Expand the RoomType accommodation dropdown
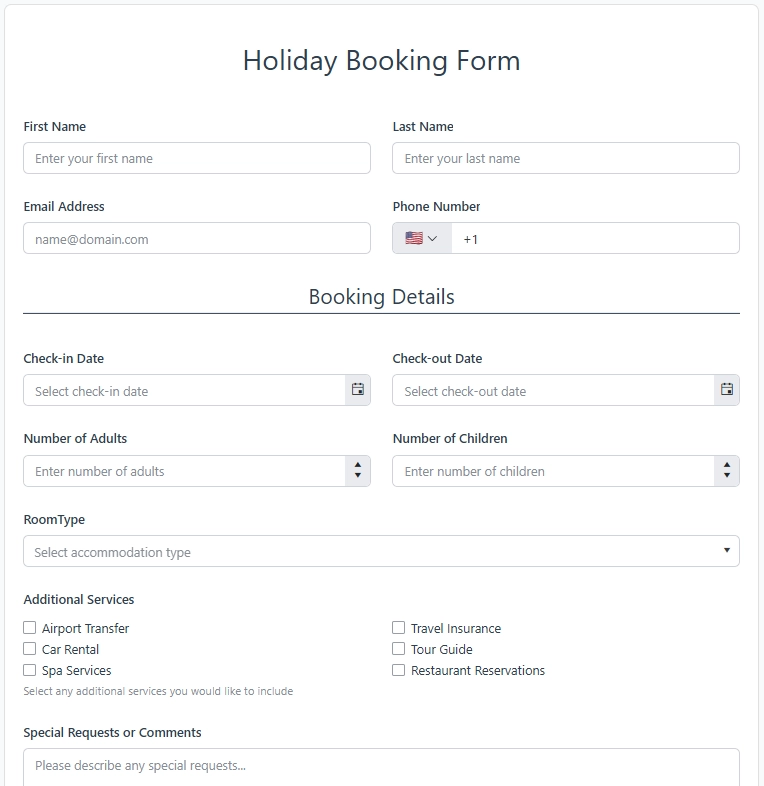The image size is (764, 786). pos(381,551)
